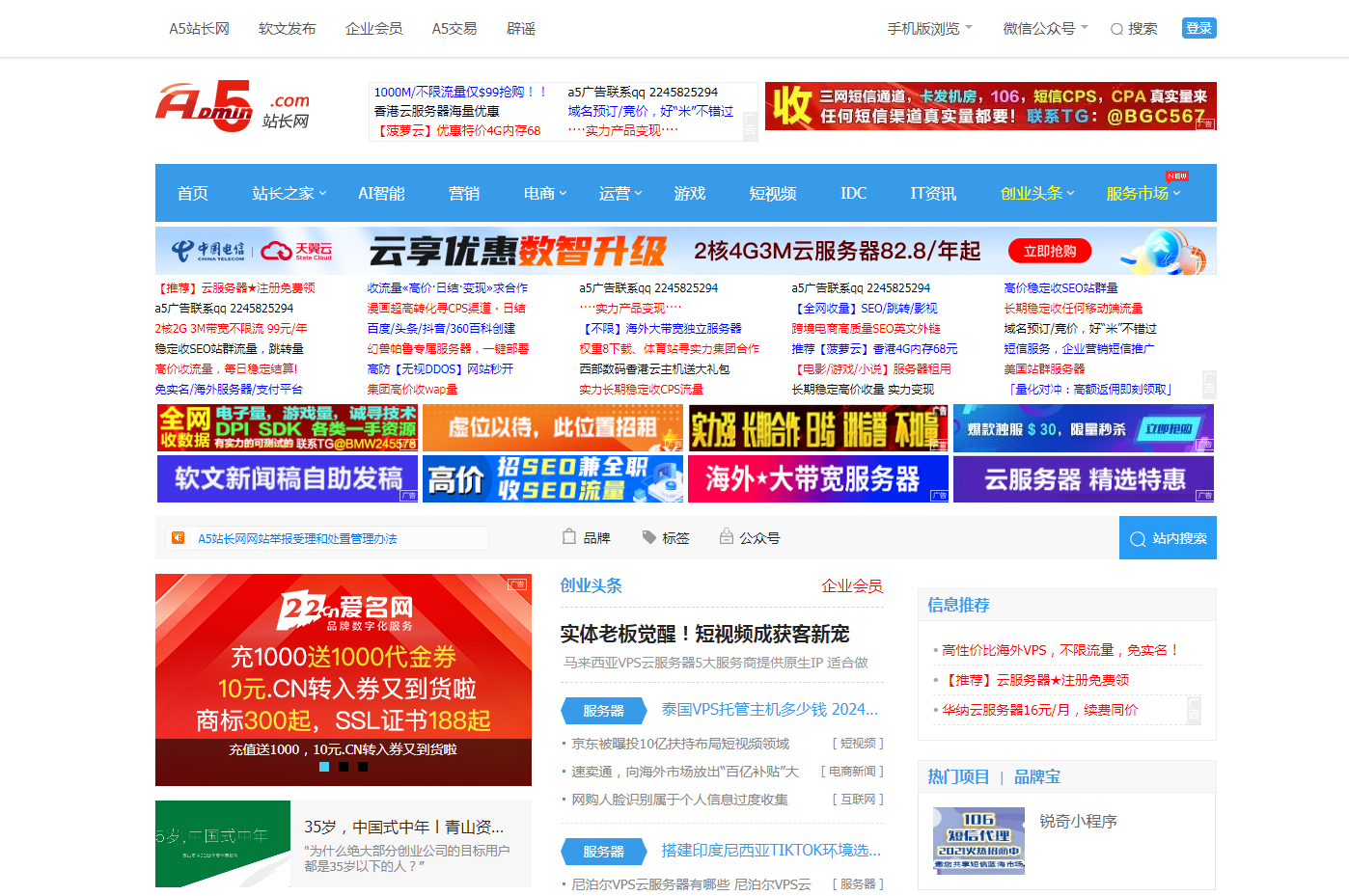Open 虚位以待，此位置招租 orange banner
Screen dimensions: 1349x896
click(x=553, y=428)
